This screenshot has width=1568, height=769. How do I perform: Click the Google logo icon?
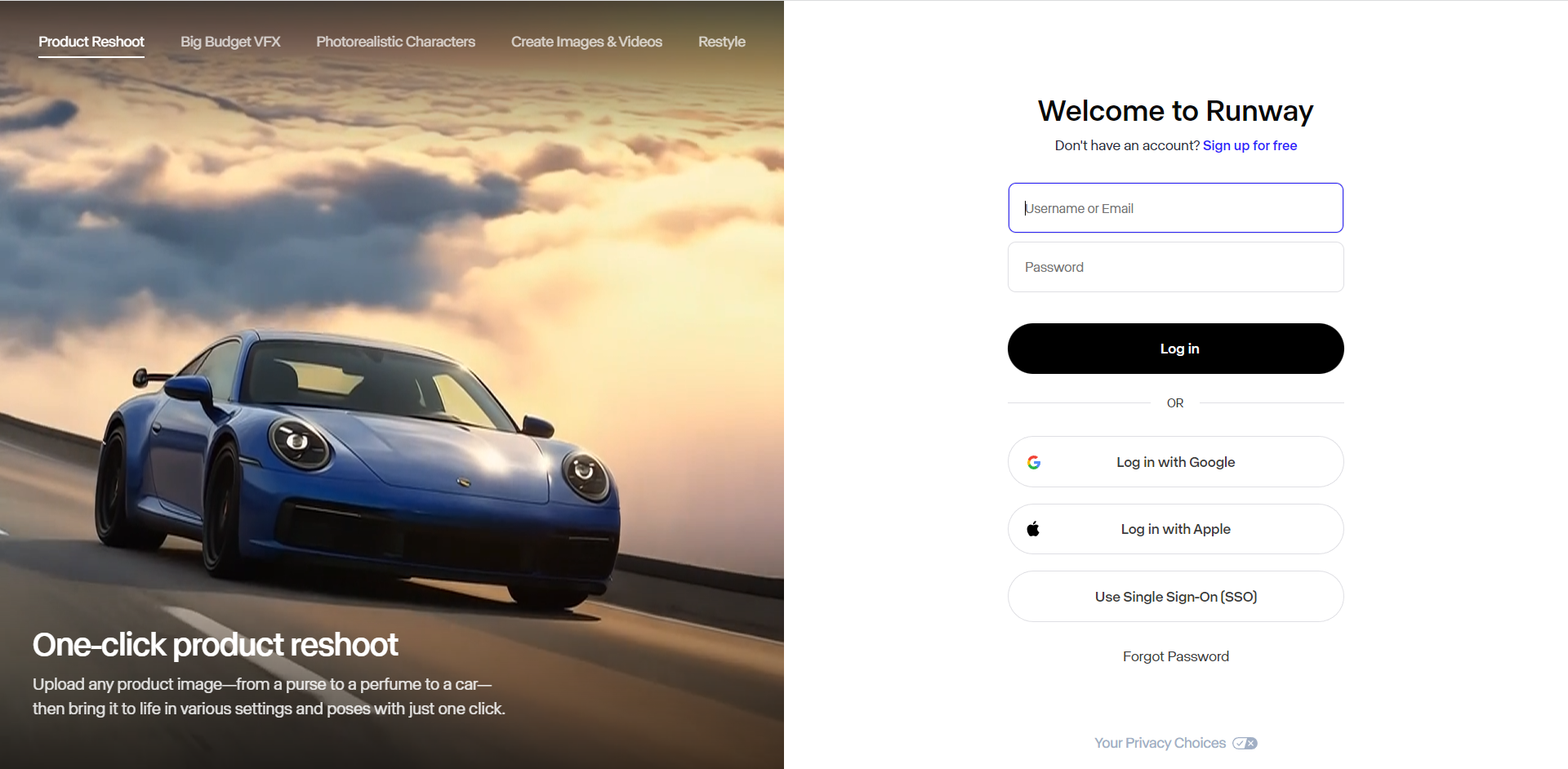1034,462
